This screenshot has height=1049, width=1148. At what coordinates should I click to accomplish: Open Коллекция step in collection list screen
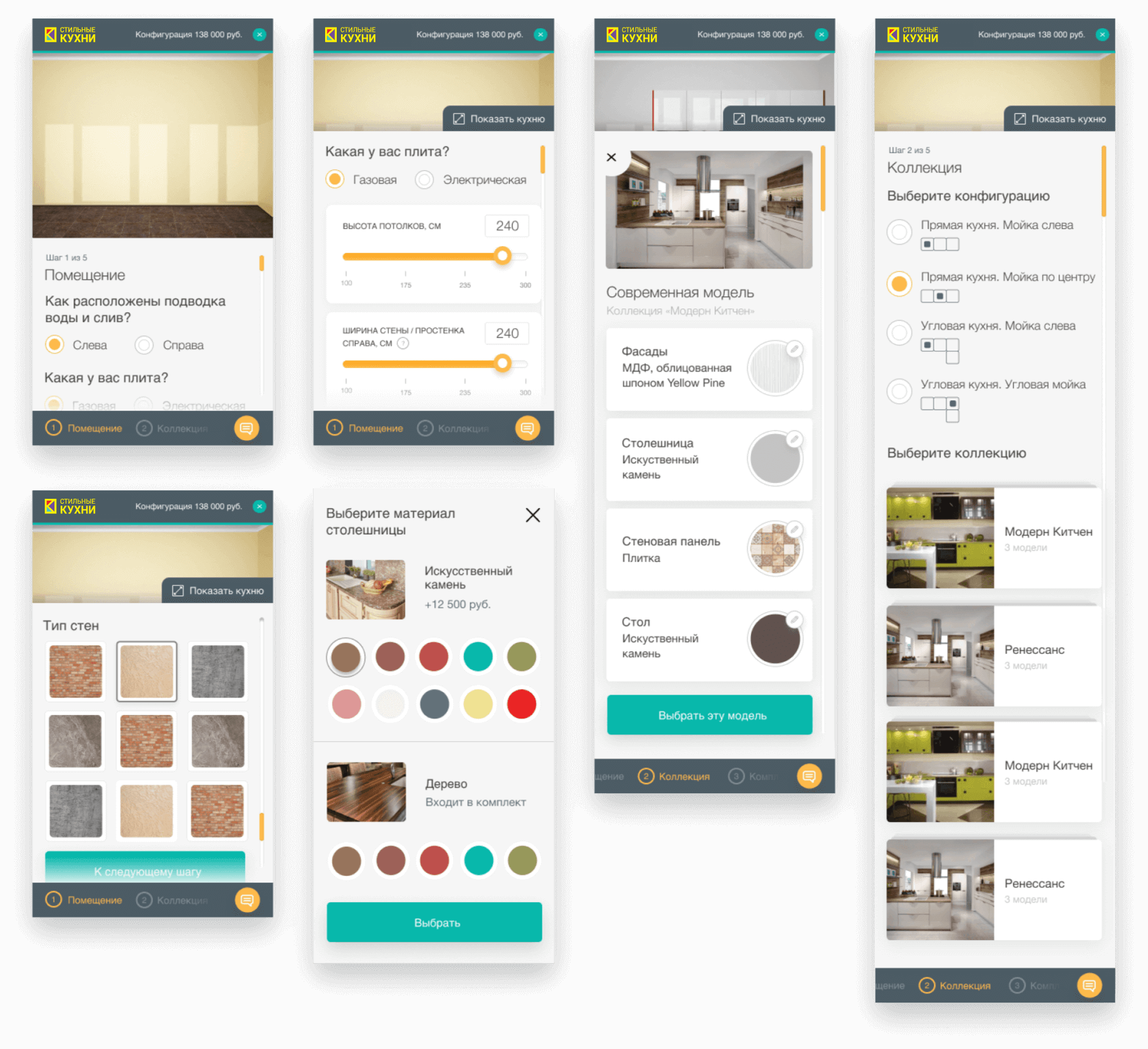click(x=955, y=985)
